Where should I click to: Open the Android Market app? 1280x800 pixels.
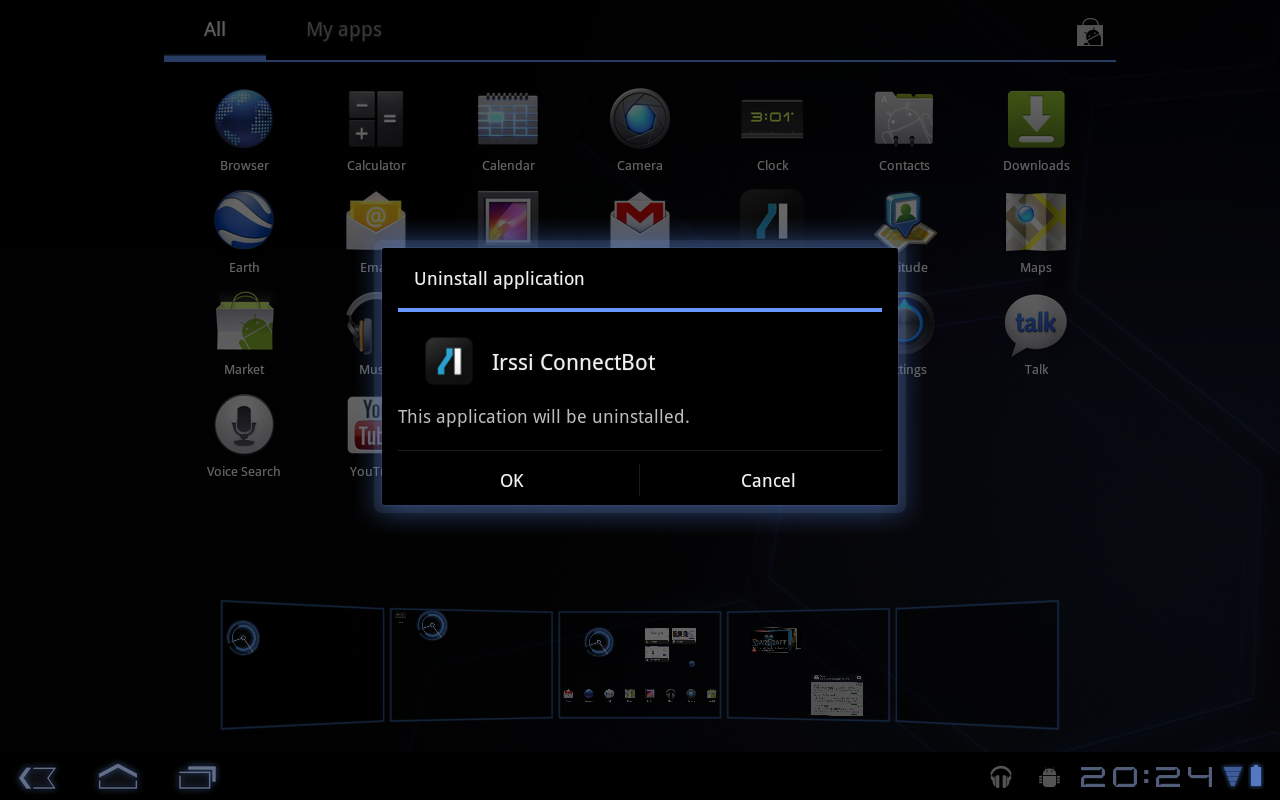(x=244, y=322)
